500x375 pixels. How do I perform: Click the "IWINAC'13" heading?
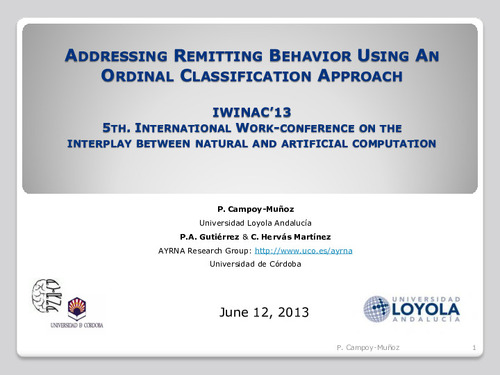[252, 112]
